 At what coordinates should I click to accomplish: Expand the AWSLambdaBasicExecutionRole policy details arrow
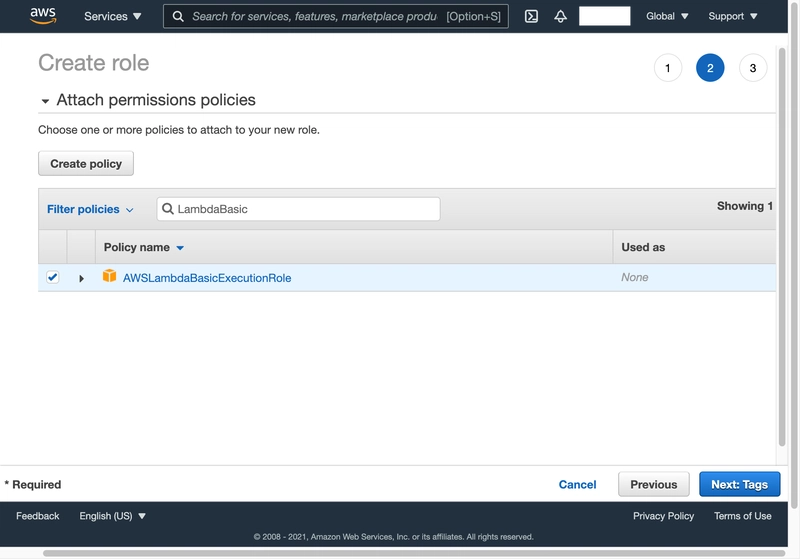(x=81, y=278)
